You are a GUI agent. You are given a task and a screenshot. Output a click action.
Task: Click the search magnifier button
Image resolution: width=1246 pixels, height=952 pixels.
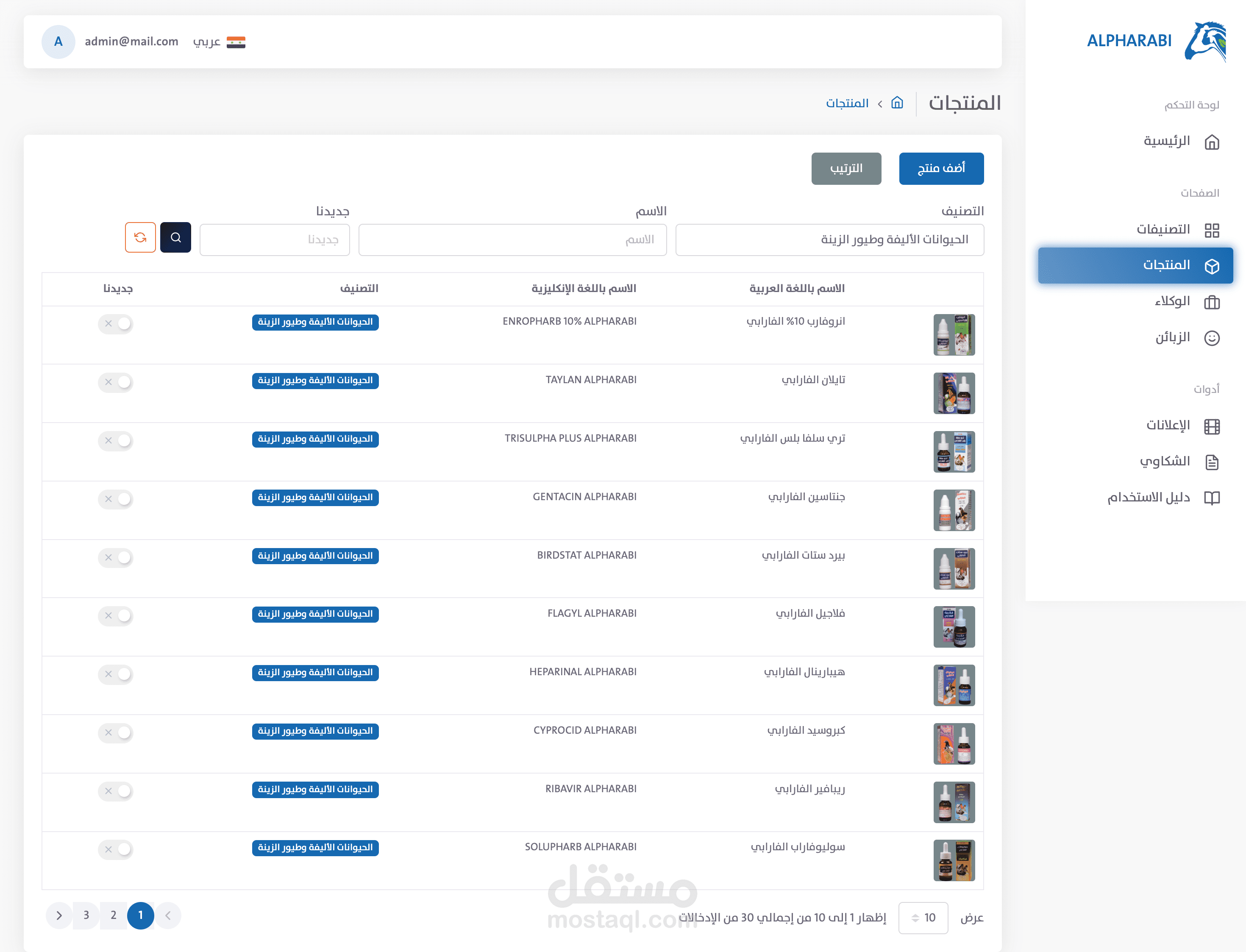(175, 237)
